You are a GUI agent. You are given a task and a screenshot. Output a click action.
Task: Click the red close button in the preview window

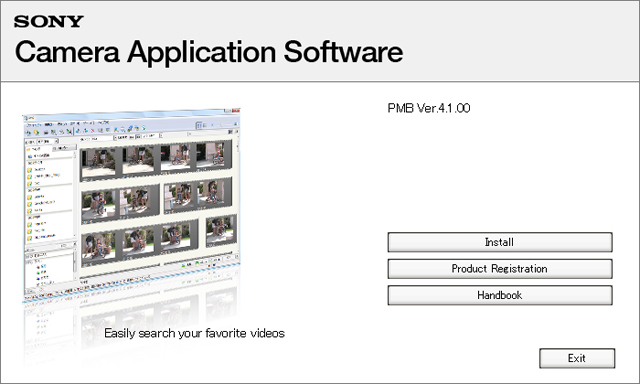236,111
